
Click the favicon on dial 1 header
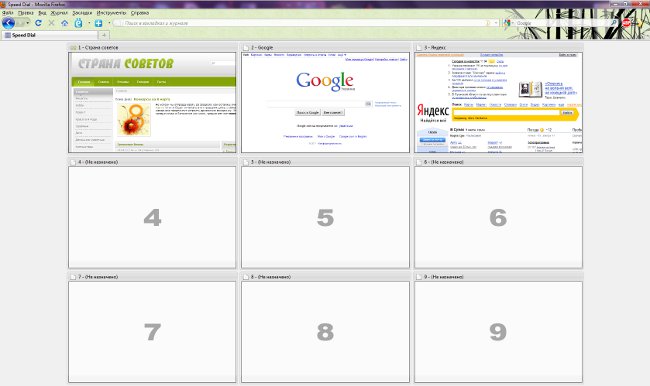click(x=73, y=48)
